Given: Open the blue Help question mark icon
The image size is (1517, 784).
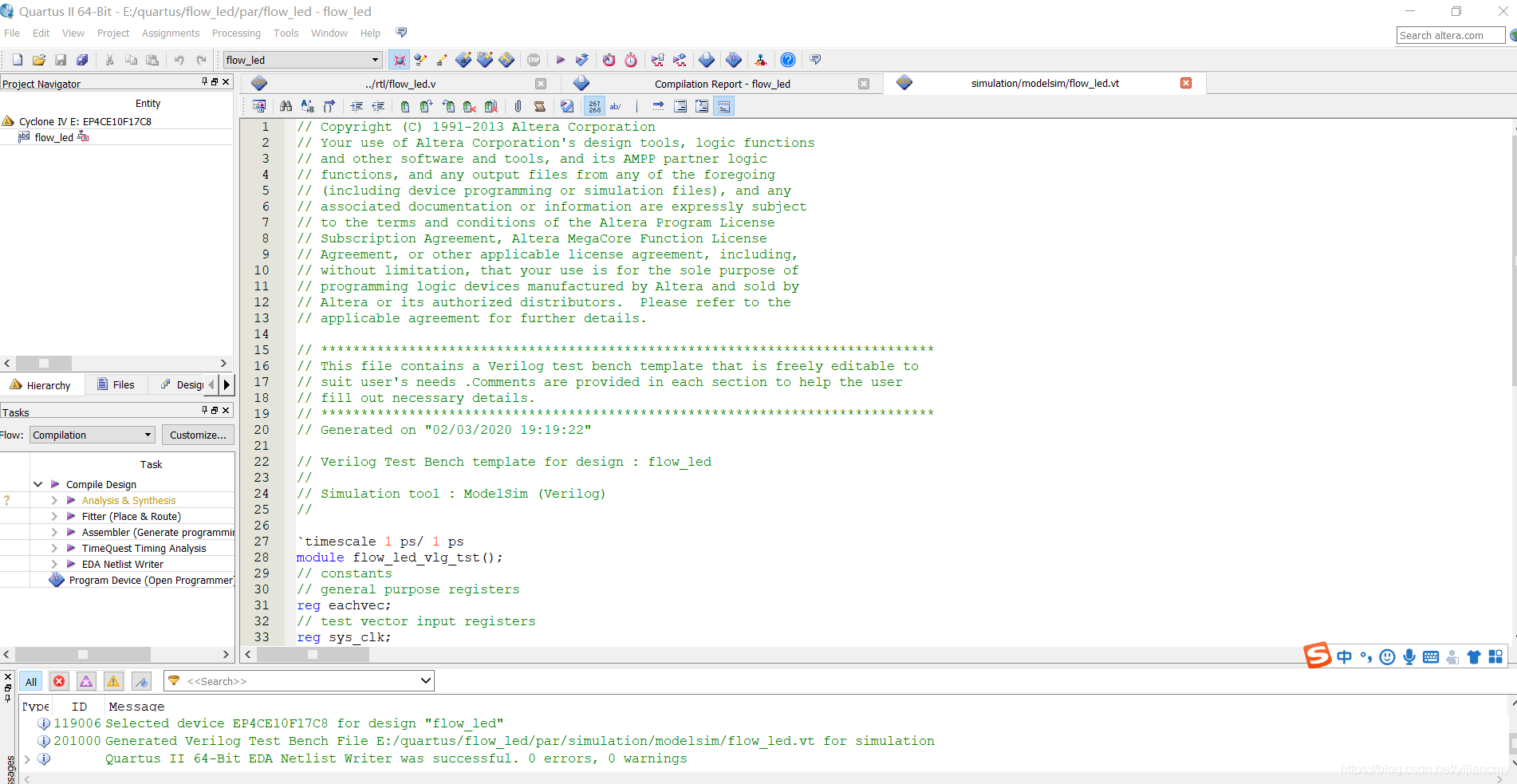Looking at the screenshot, I should point(788,60).
